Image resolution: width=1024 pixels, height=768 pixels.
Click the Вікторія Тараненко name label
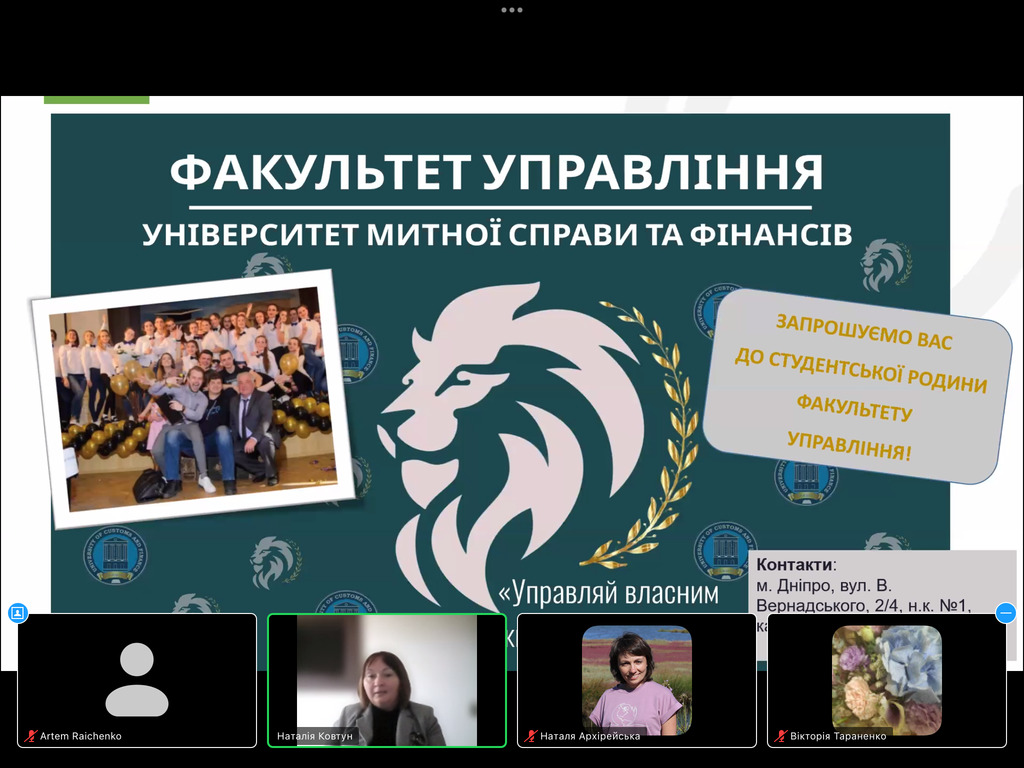point(839,736)
